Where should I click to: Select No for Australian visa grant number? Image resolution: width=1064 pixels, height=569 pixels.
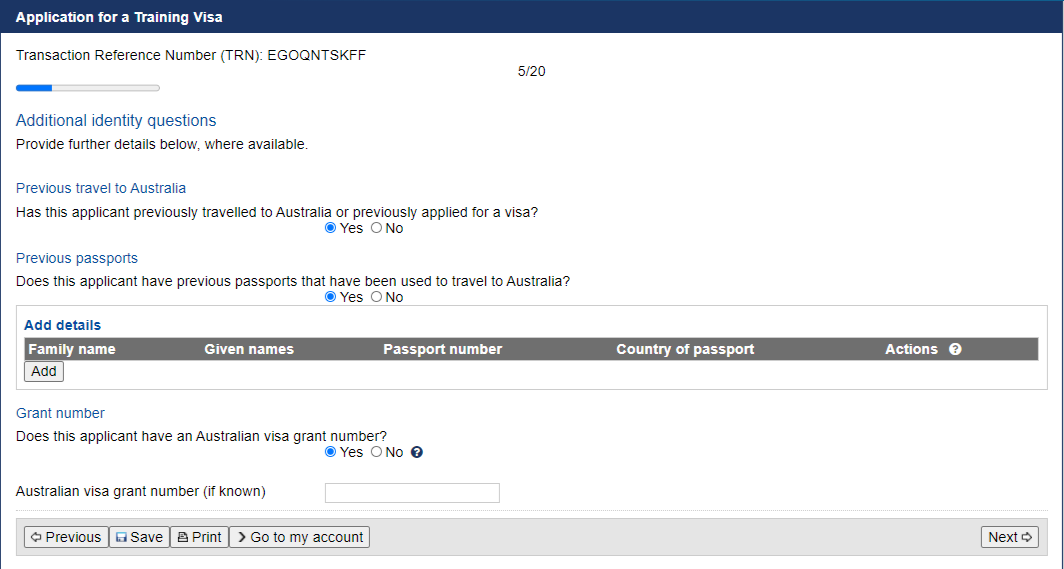coord(377,452)
